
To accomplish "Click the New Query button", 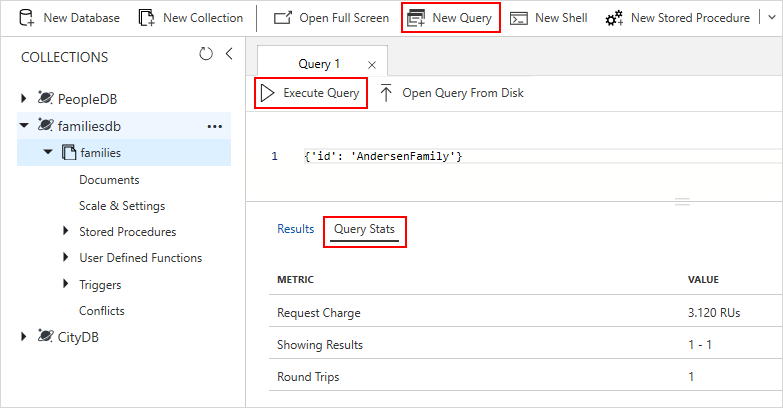I will [x=450, y=18].
